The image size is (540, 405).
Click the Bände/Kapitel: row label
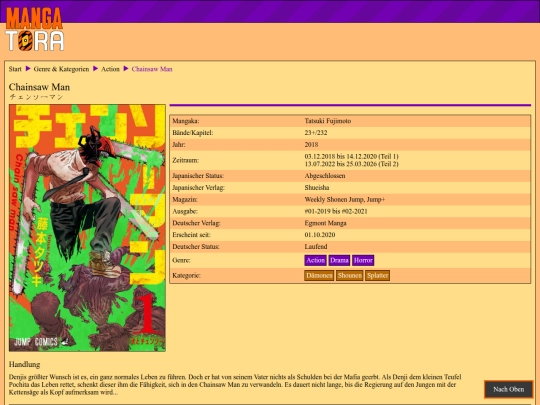tap(193, 133)
